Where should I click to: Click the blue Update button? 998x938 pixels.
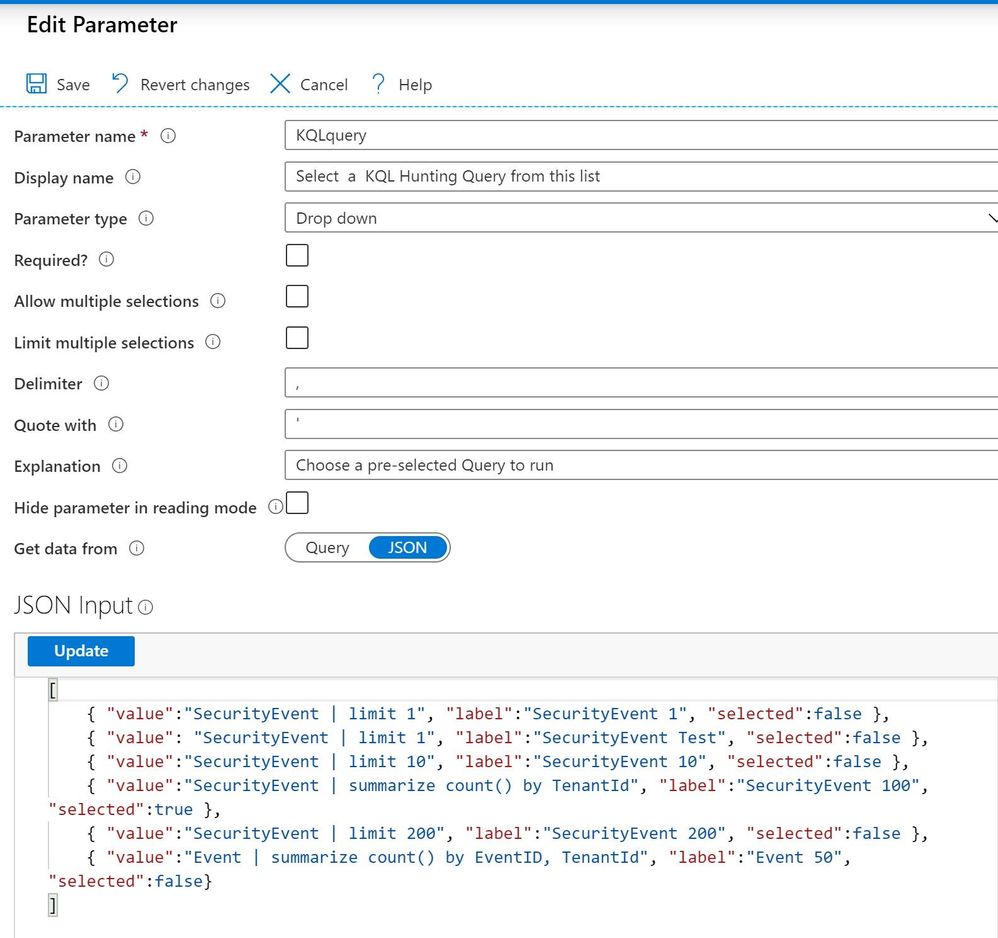coord(81,651)
